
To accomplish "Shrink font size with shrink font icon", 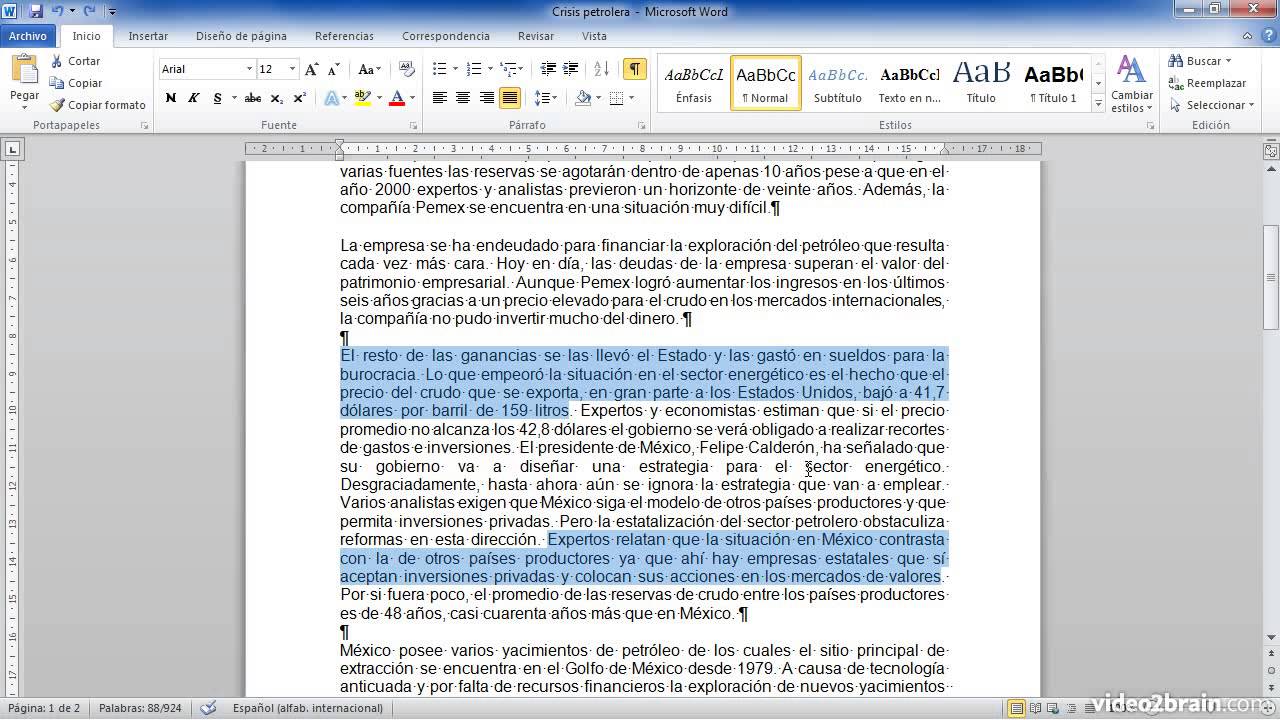I will pos(333,69).
